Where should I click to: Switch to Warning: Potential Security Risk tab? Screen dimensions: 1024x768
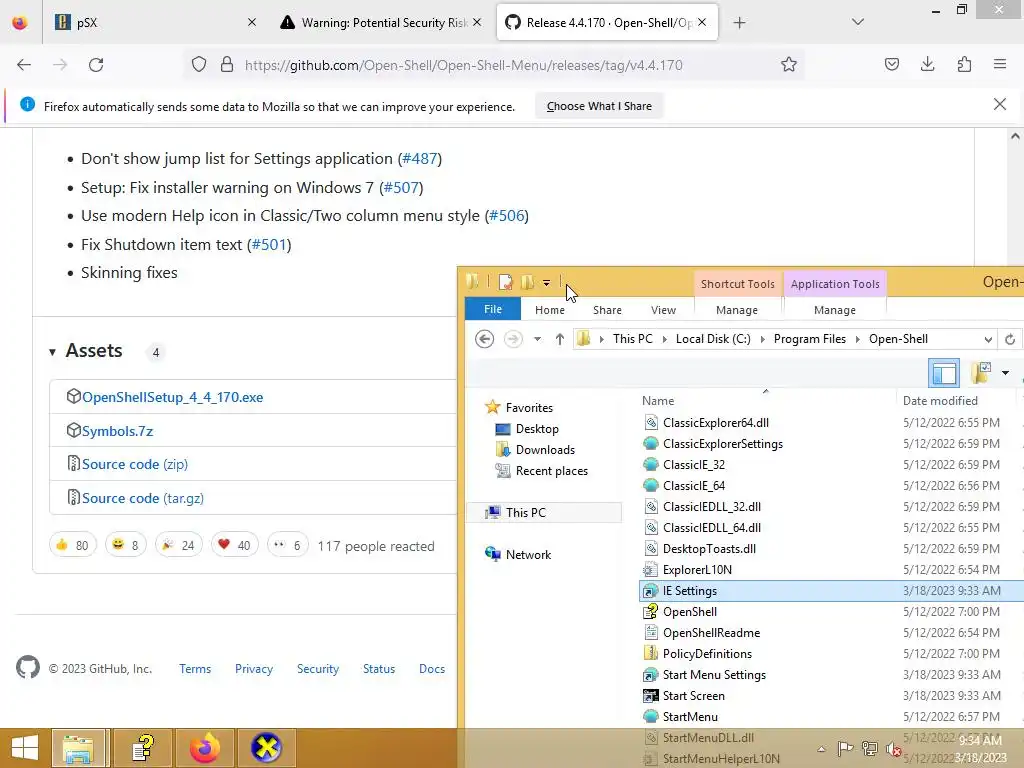click(x=382, y=23)
